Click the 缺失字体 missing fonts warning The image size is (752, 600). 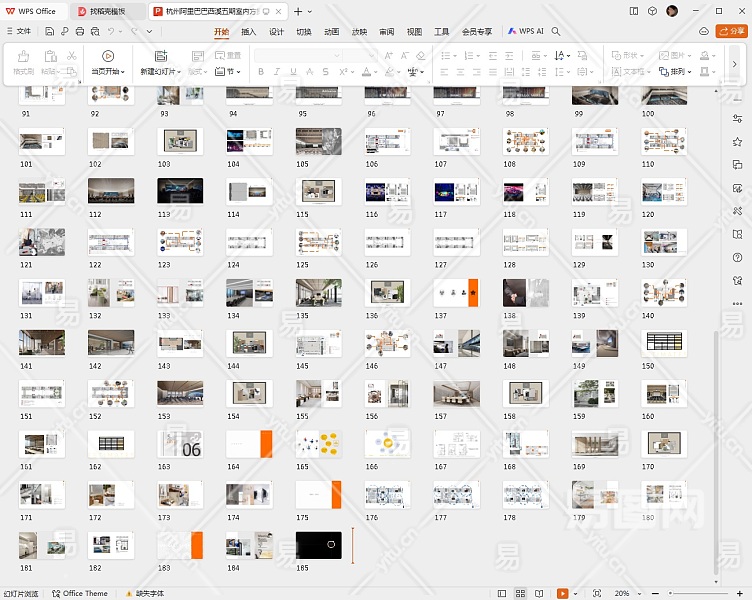pyautogui.click(x=144, y=593)
